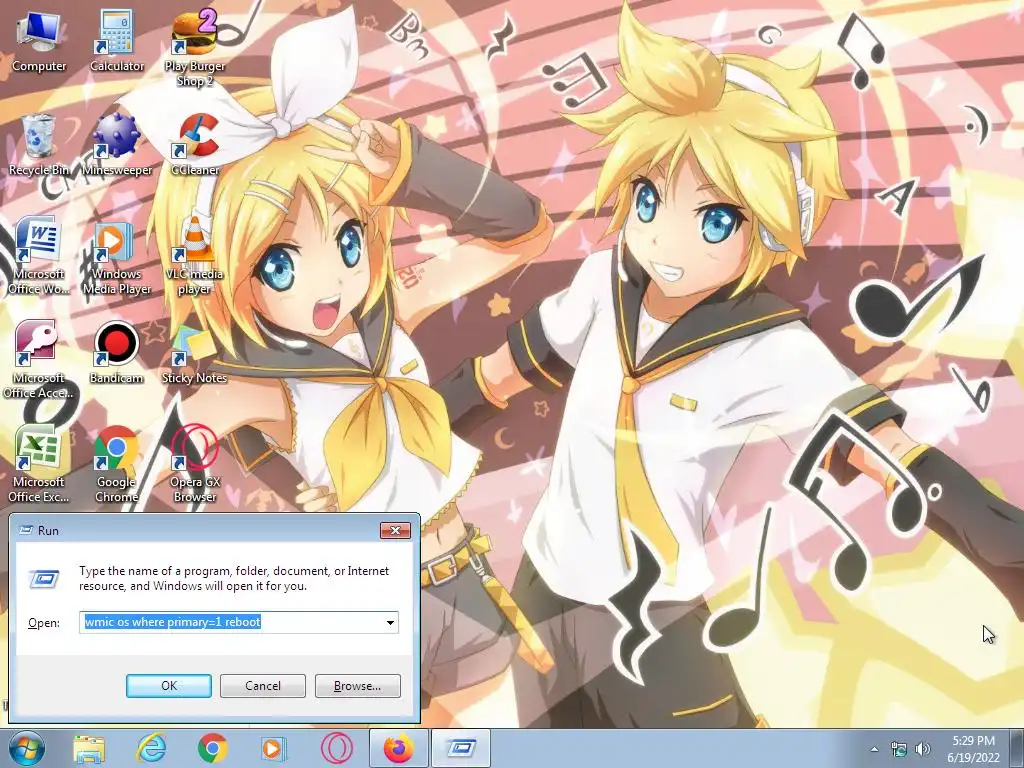Select the Microsoft Office Word shortcut
This screenshot has height=768, width=1024.
tap(39, 257)
